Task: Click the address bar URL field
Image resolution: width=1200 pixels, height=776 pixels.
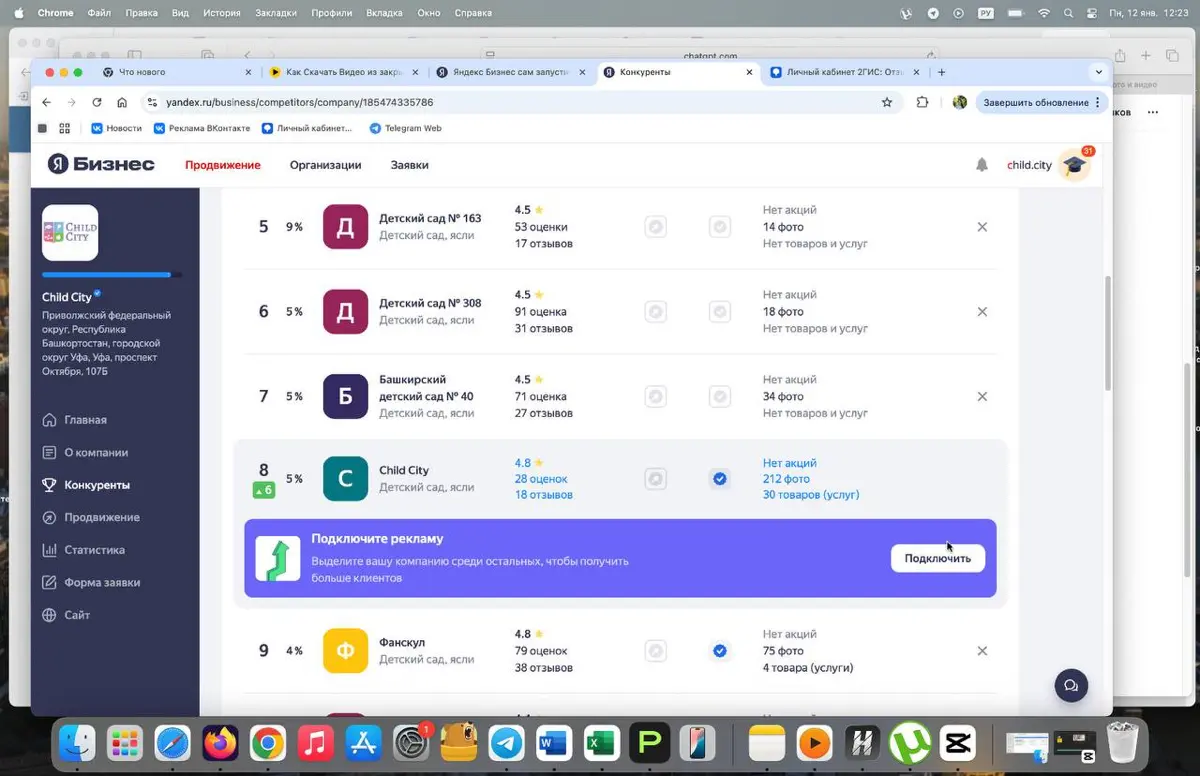Action: coord(520,102)
